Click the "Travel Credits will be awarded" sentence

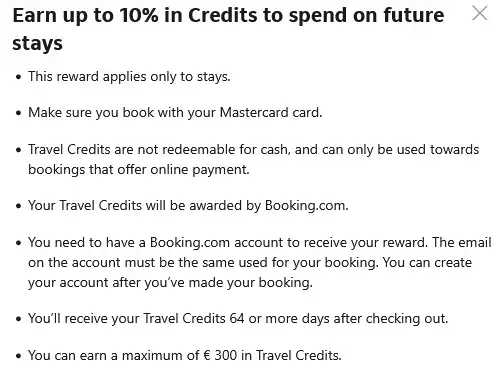click(x=188, y=206)
